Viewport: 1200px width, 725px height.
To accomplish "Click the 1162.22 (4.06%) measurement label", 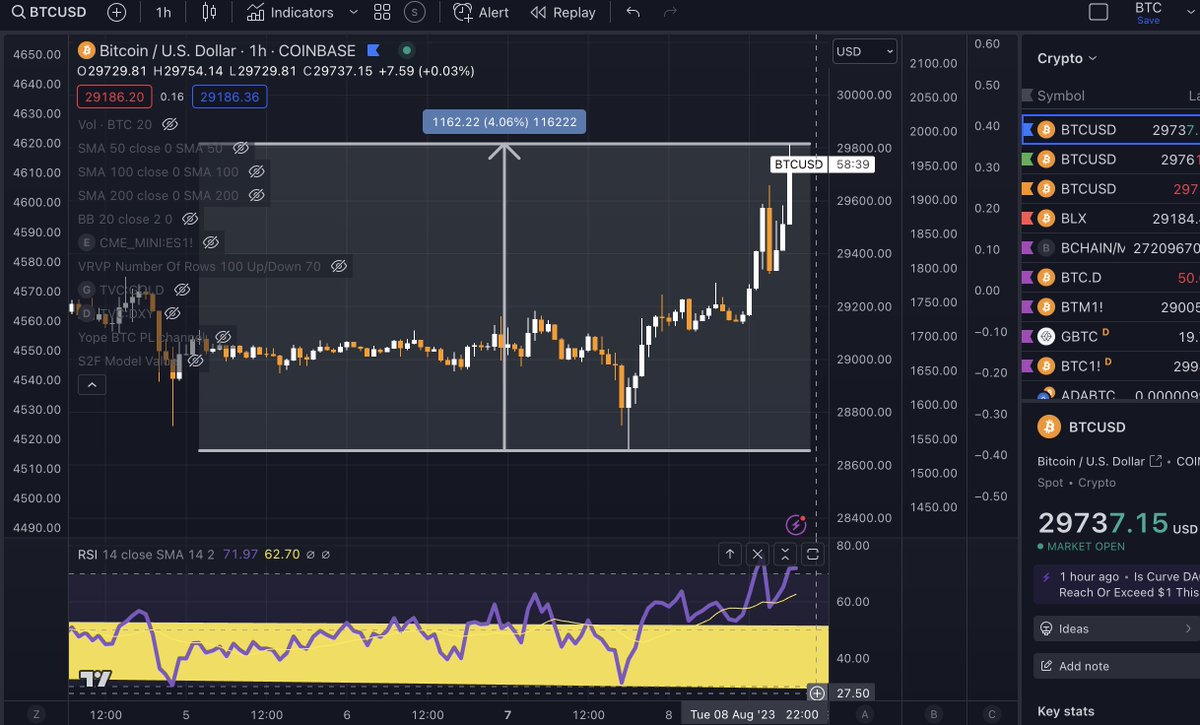I will tap(503, 122).
